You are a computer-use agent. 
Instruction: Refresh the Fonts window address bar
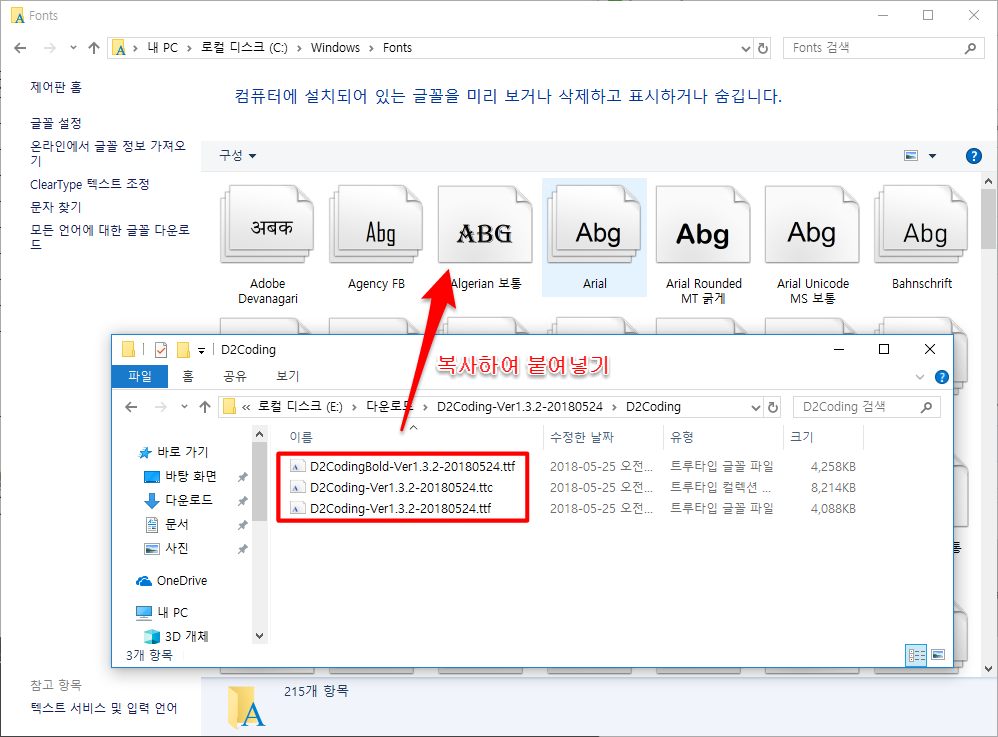coord(763,48)
